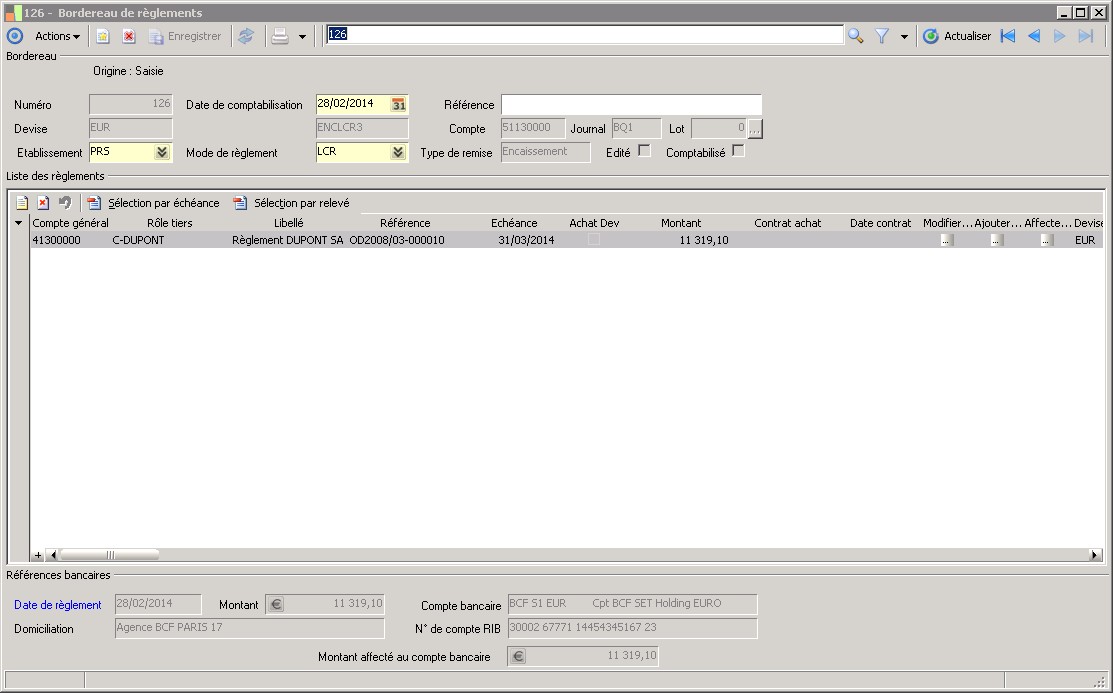This screenshot has height=693, width=1113.
Task: Click the horizontal scrollbar left arrow
Action: click(x=53, y=555)
